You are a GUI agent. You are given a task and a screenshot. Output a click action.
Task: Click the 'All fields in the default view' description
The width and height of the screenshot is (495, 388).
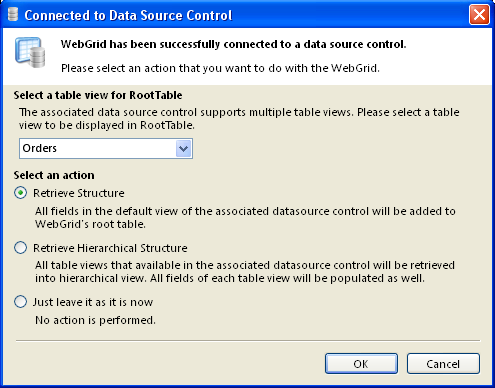[x=245, y=218]
